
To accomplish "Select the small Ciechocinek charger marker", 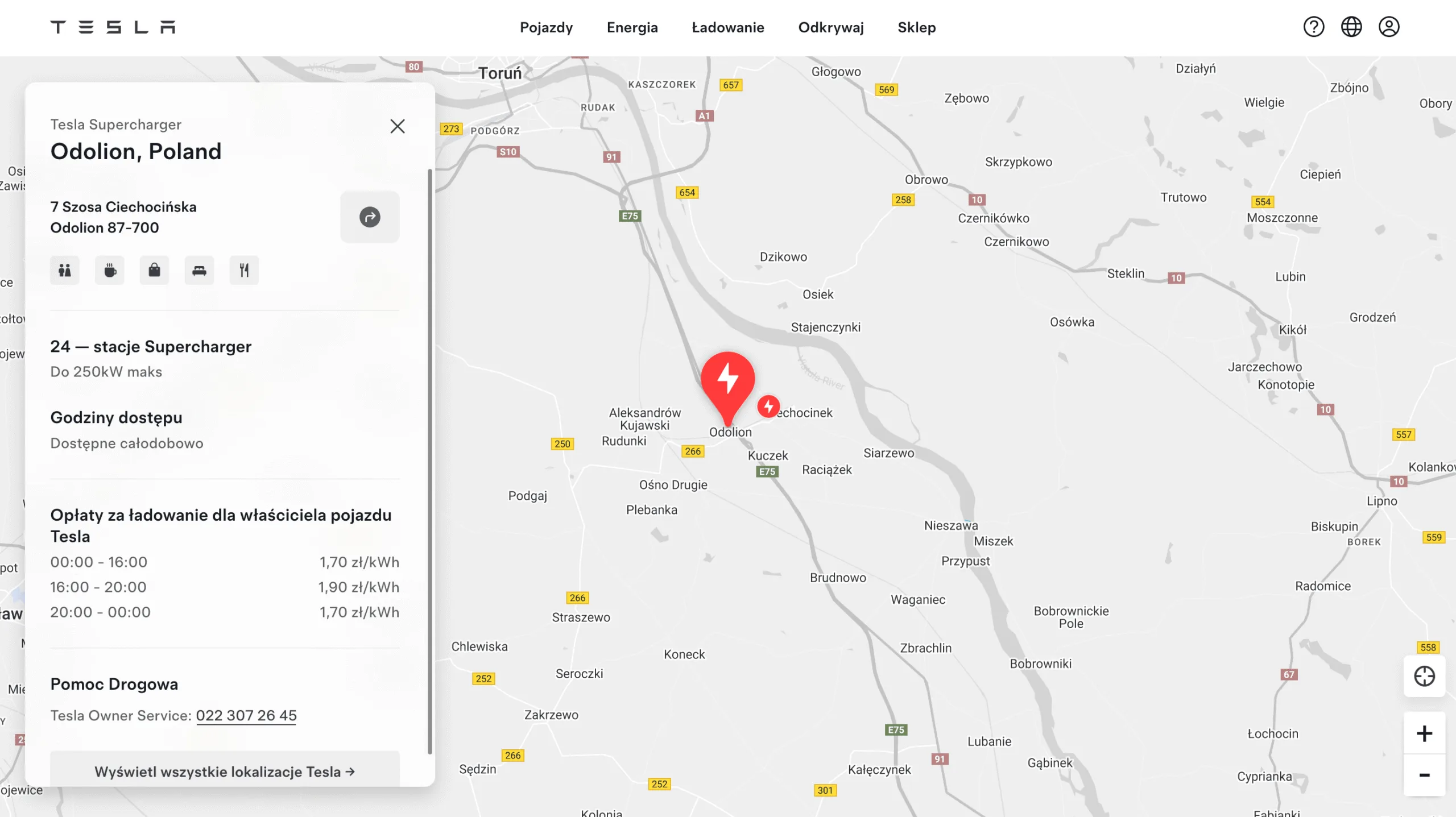I will (768, 406).
